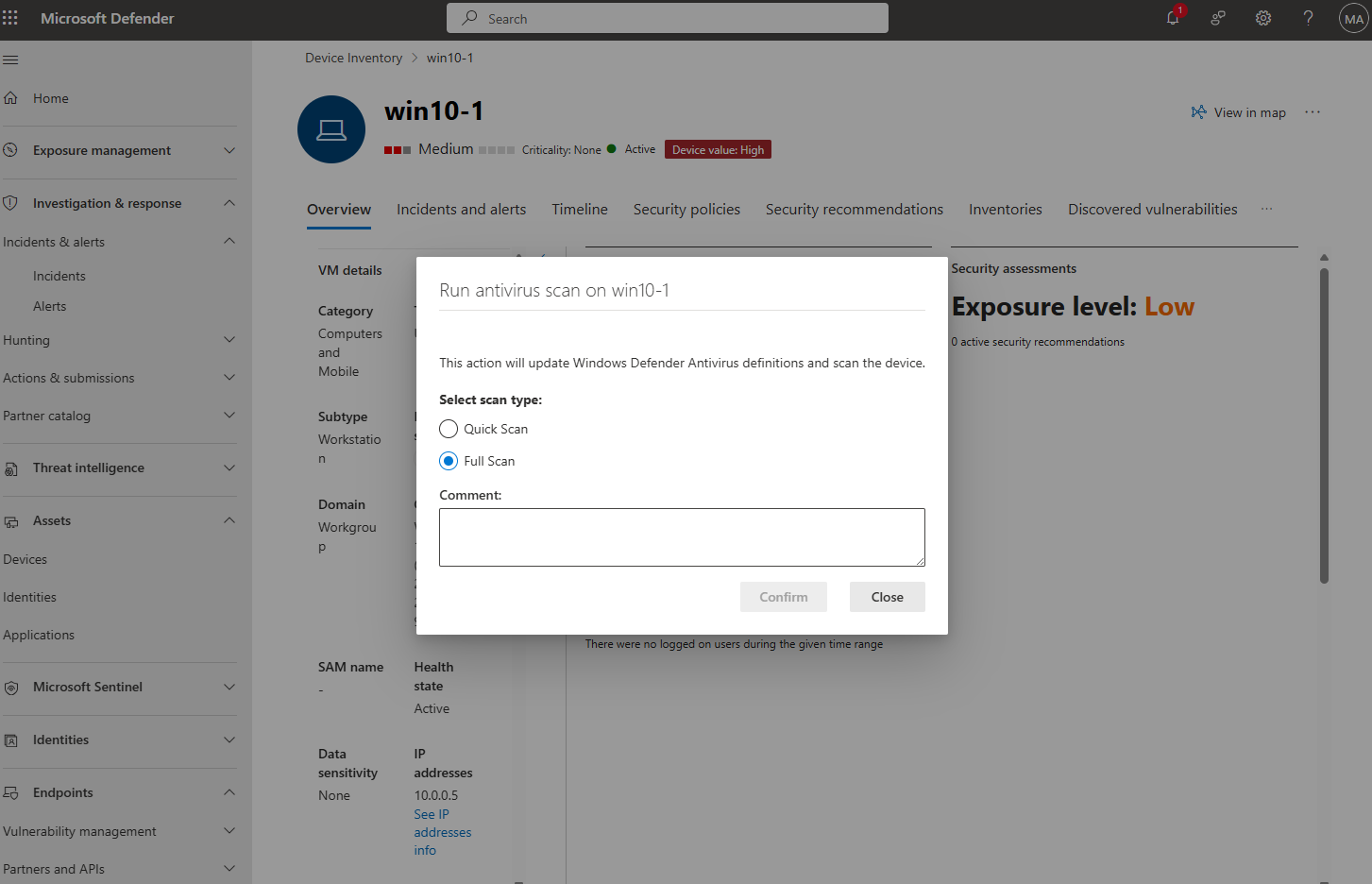1372x884 pixels.
Task: Open the MA account avatar
Action: point(1354,19)
